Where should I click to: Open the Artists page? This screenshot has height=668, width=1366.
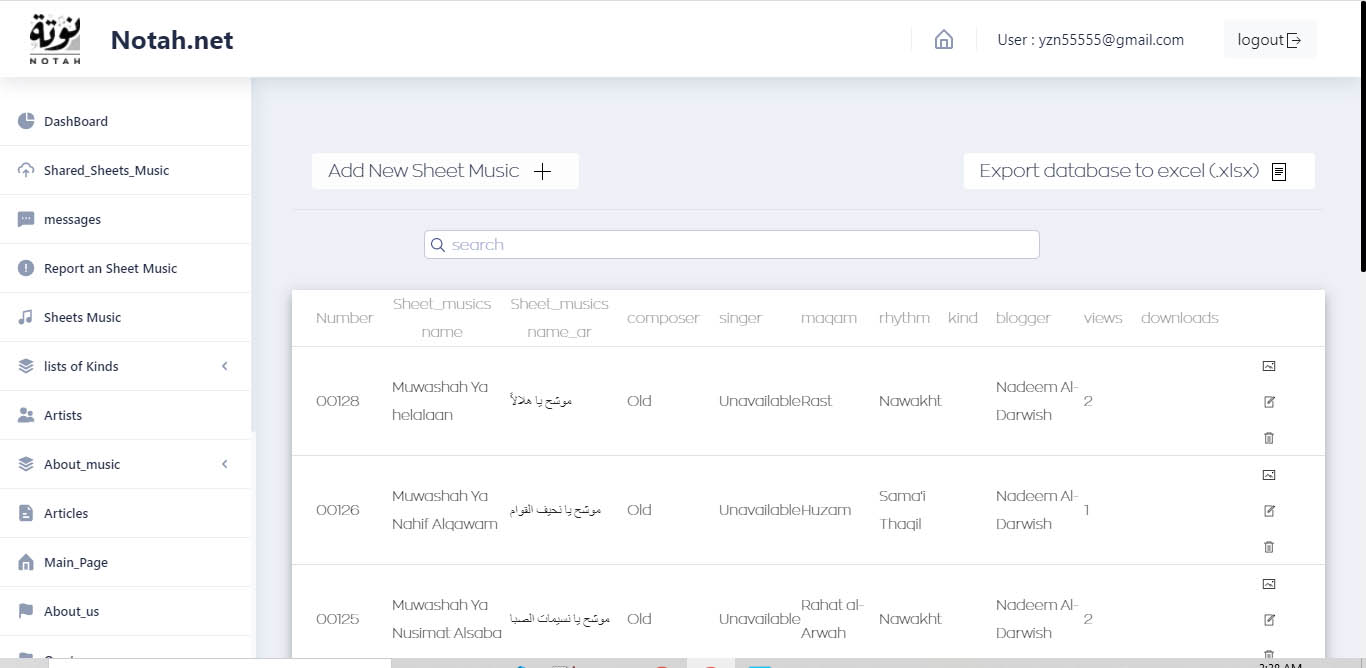pos(63,416)
